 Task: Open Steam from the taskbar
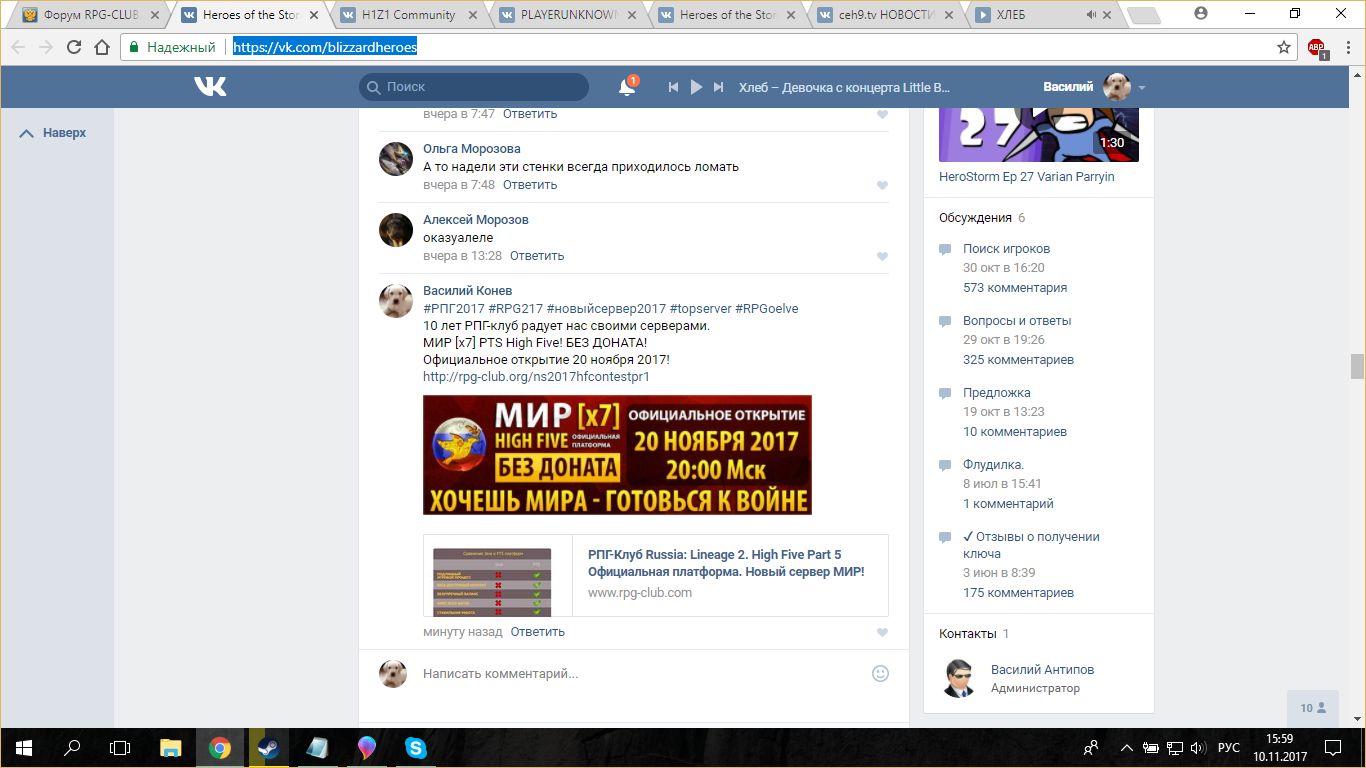268,748
